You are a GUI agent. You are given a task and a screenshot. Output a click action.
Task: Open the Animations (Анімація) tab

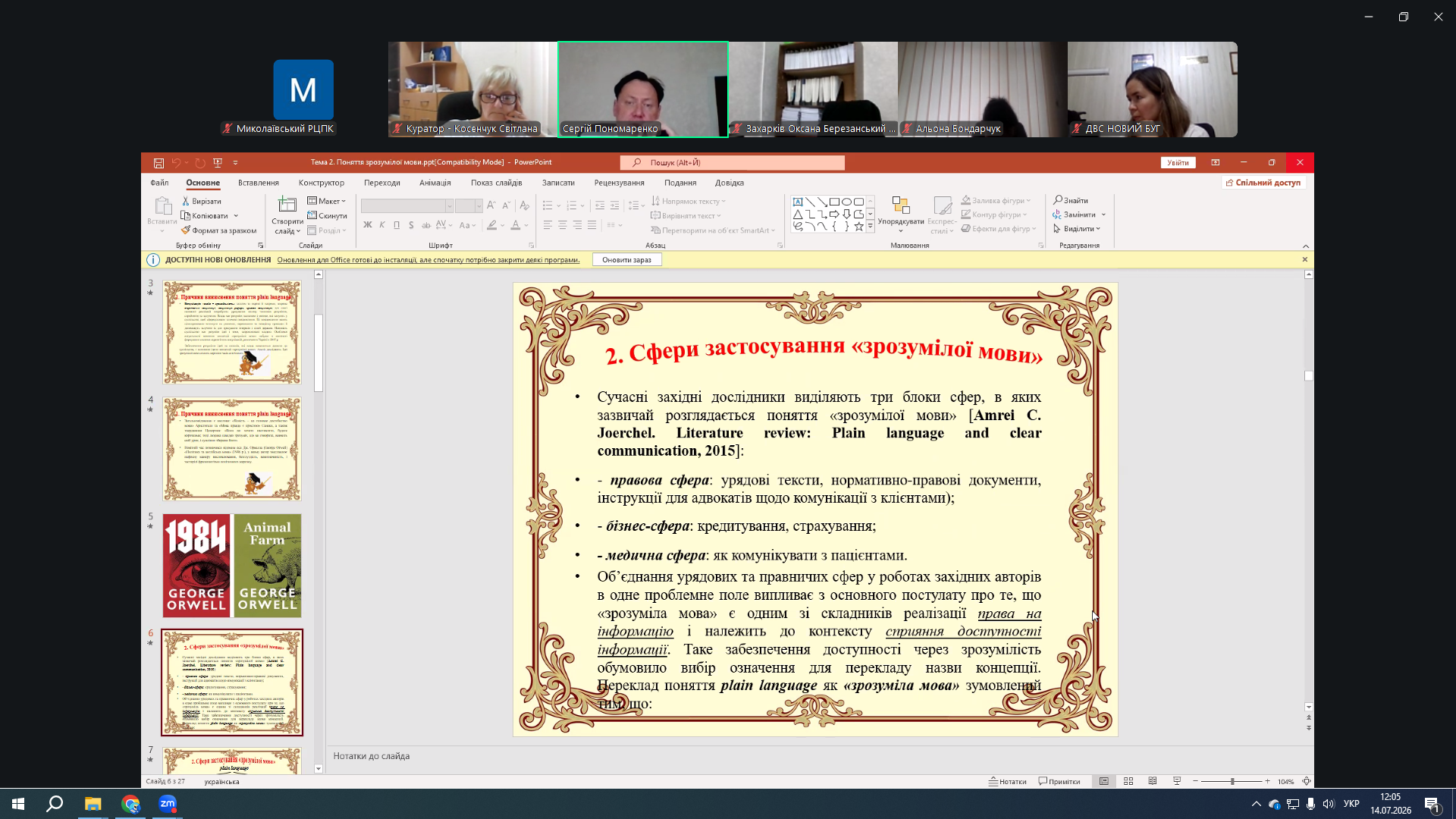pyautogui.click(x=435, y=183)
